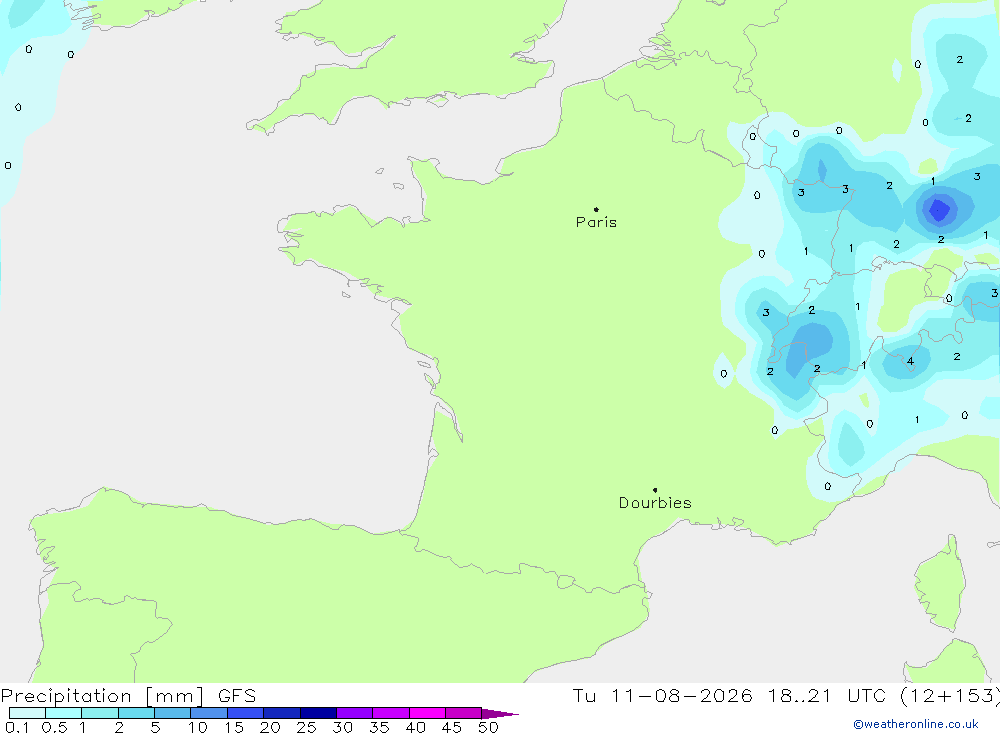This screenshot has height=733, width=1000.
Task: Pick the 30–35 mm purple legend swatch
Action: 354,713
